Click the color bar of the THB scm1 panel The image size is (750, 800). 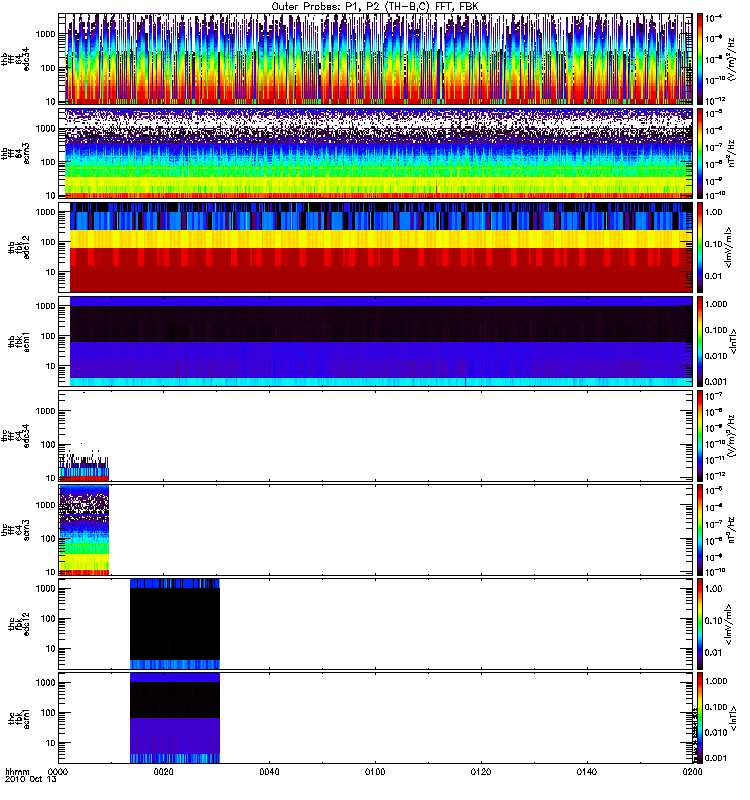click(x=701, y=341)
